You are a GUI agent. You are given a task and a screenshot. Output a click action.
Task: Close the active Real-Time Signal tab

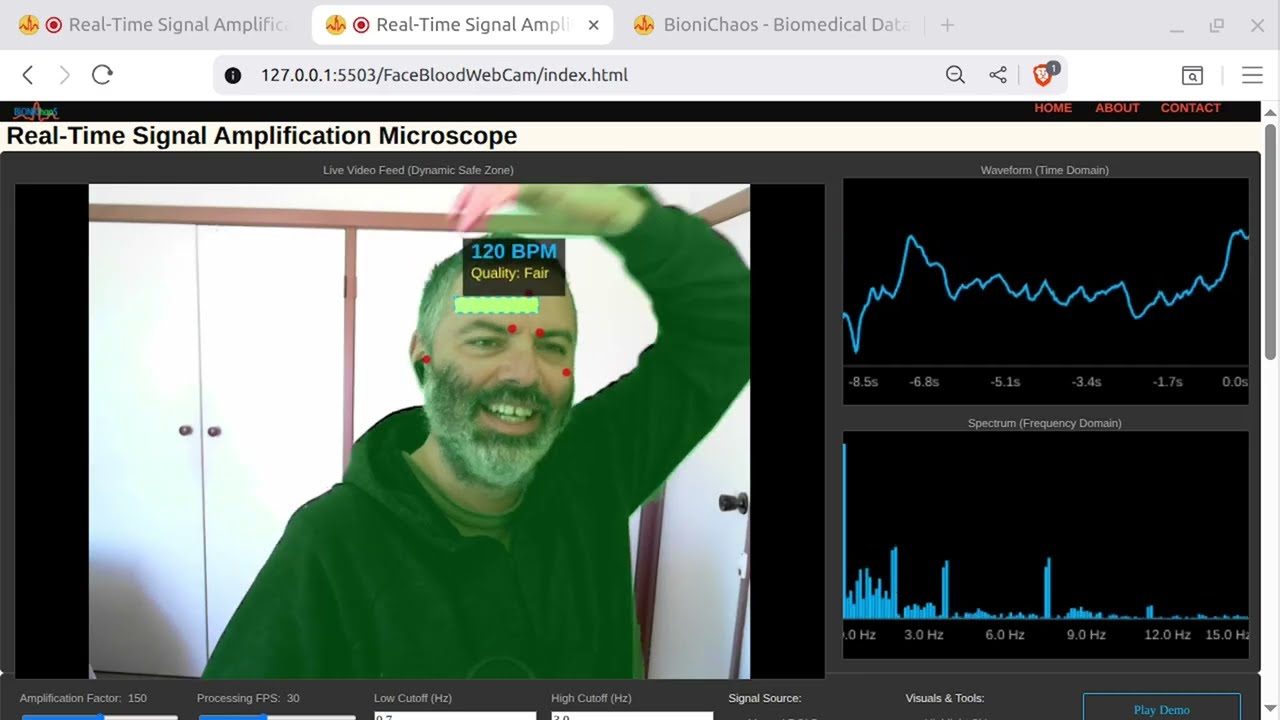pyautogui.click(x=593, y=25)
